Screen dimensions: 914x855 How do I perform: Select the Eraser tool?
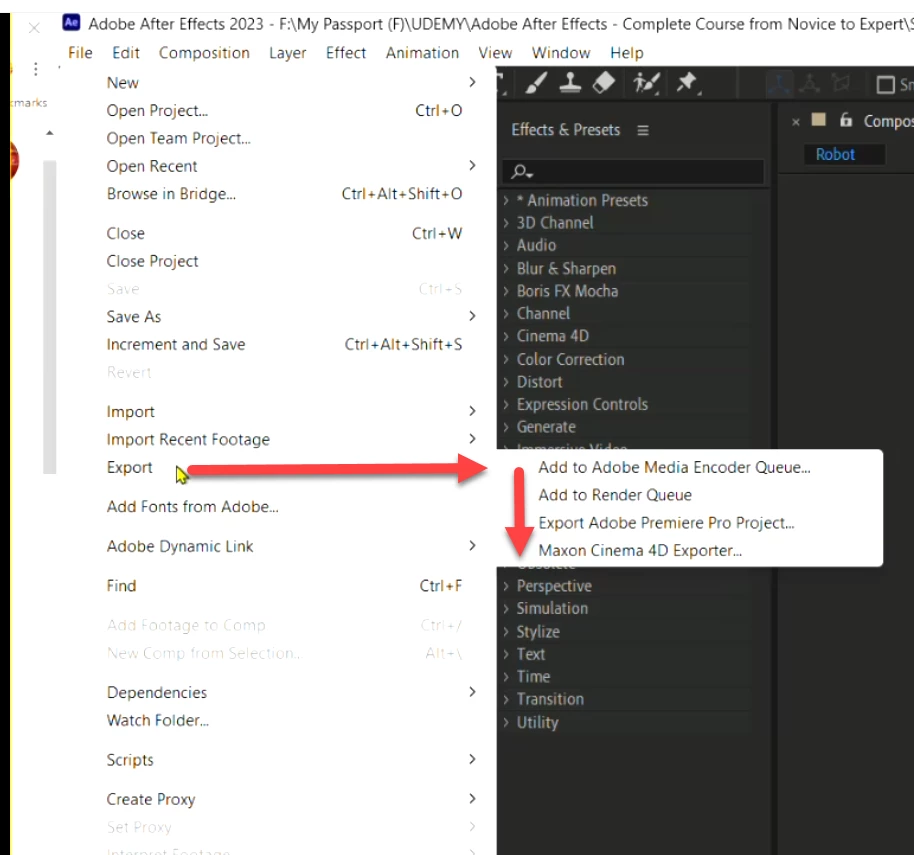coord(604,83)
